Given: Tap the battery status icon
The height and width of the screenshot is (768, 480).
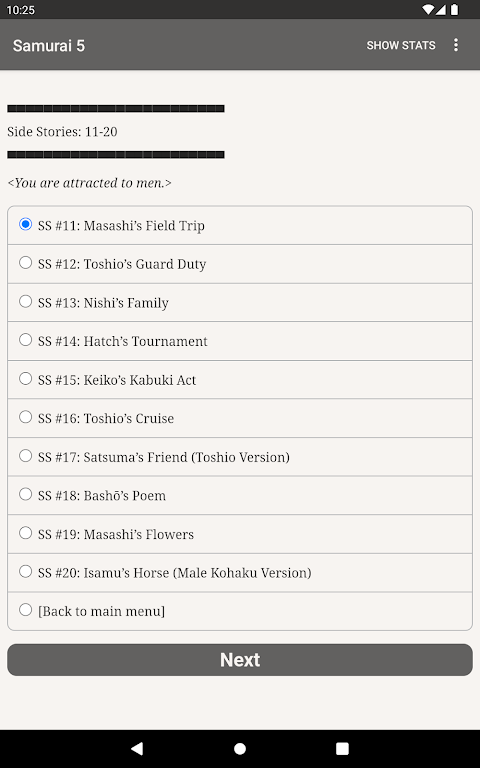Looking at the screenshot, I should click(x=455, y=9).
